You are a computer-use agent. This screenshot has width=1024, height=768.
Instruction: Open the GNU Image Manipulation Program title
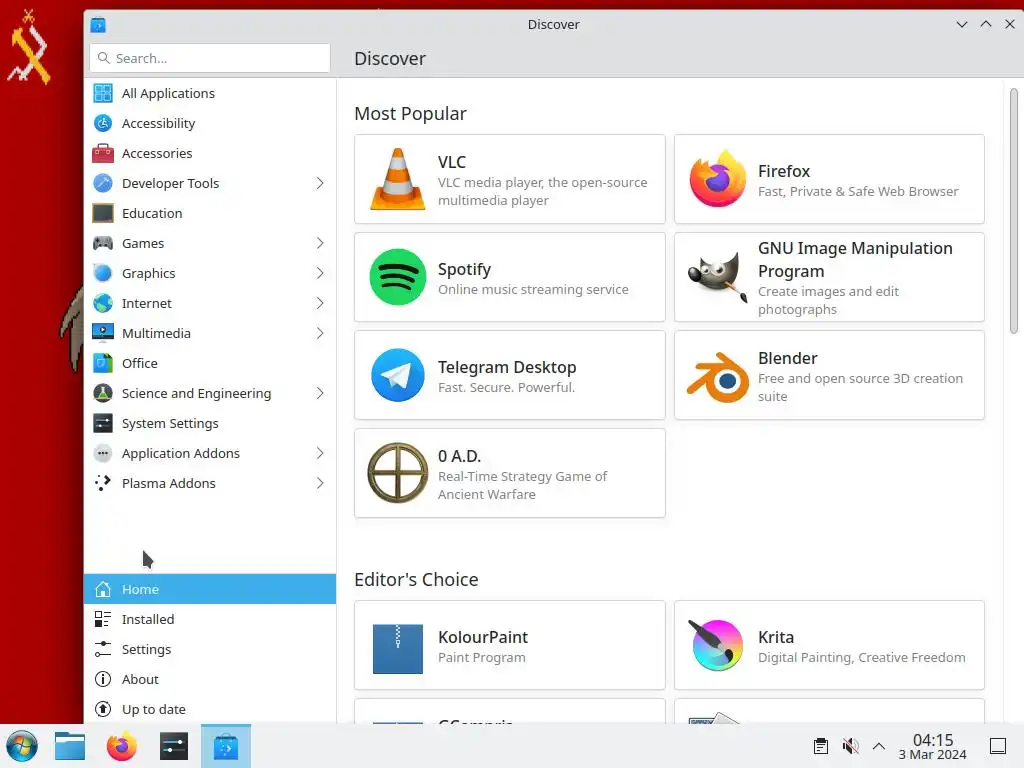pos(855,259)
